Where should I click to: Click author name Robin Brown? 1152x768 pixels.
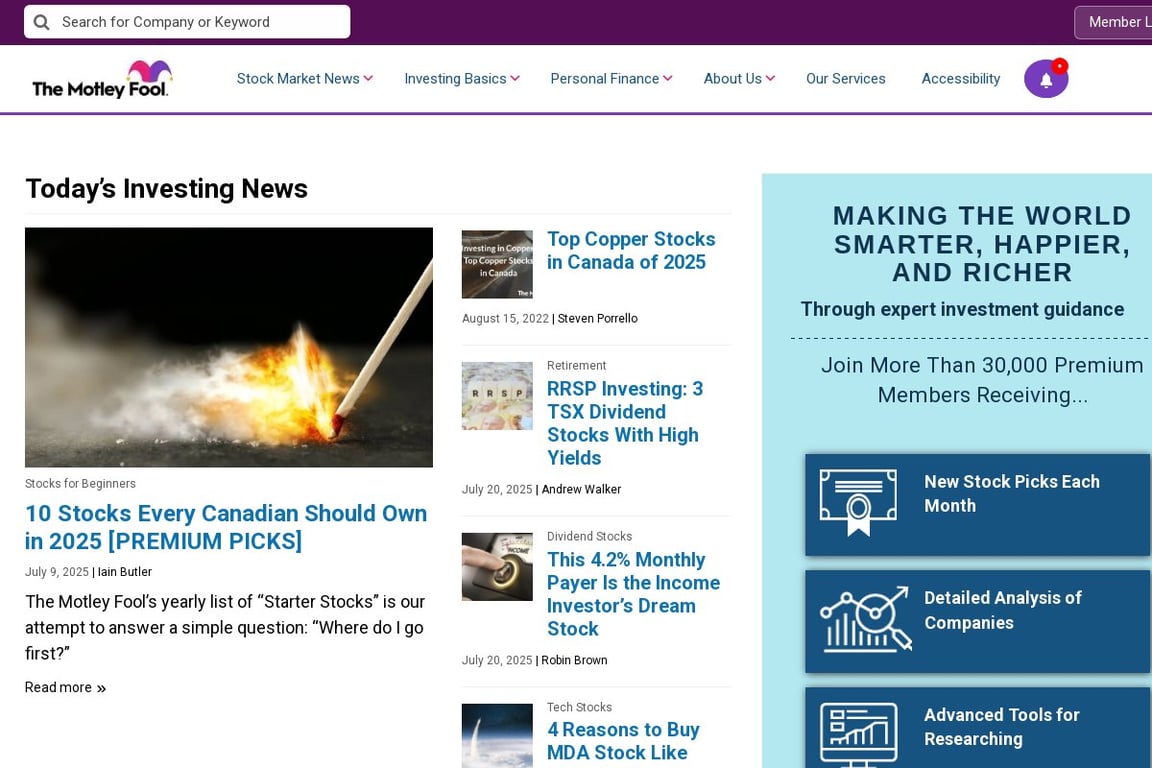pos(575,660)
